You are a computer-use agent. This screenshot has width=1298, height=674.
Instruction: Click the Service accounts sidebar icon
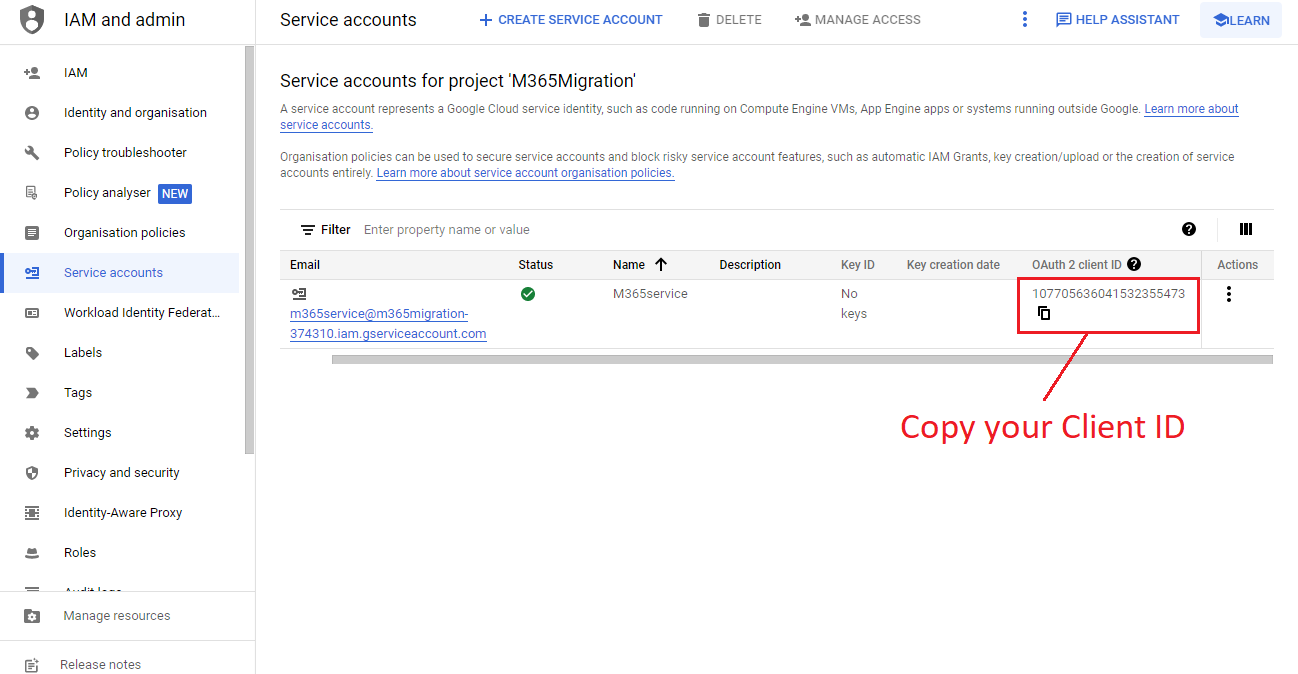point(32,273)
